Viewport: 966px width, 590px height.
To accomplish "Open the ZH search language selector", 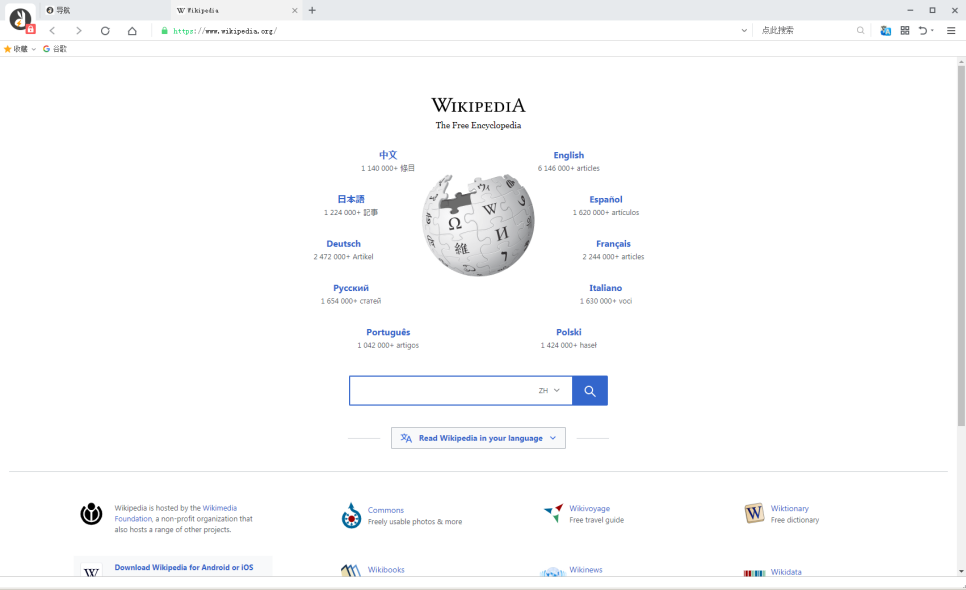I will [x=549, y=390].
